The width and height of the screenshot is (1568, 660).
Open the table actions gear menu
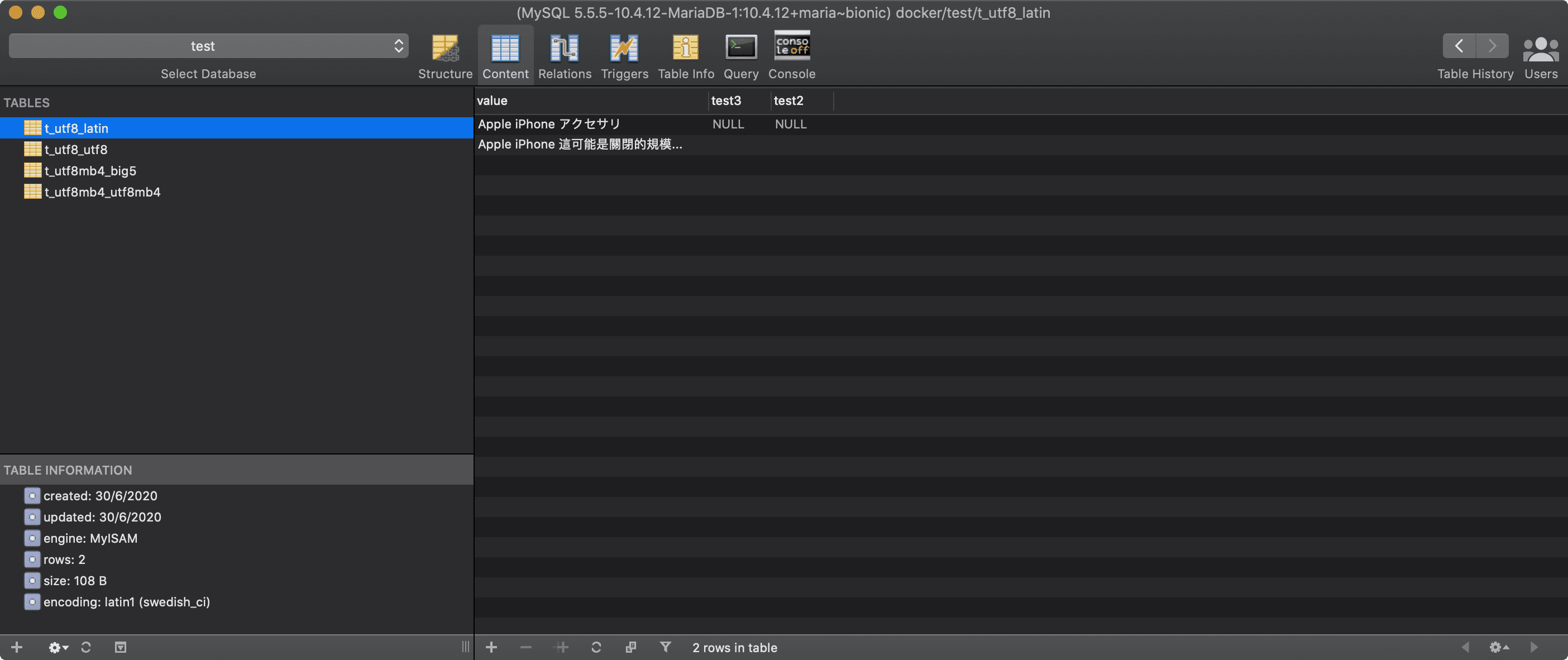click(x=56, y=647)
